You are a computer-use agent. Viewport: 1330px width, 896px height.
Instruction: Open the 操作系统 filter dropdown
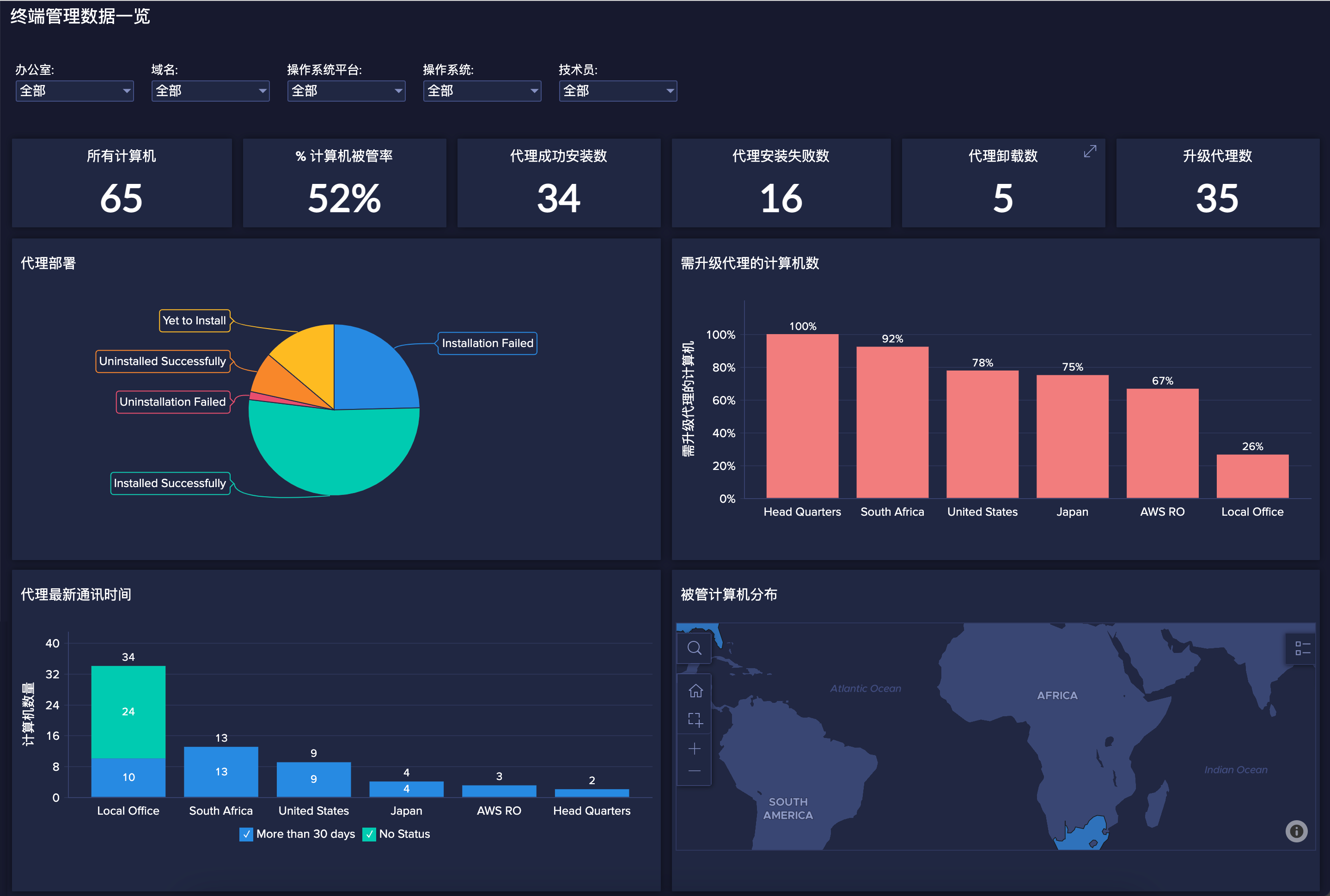tap(482, 91)
